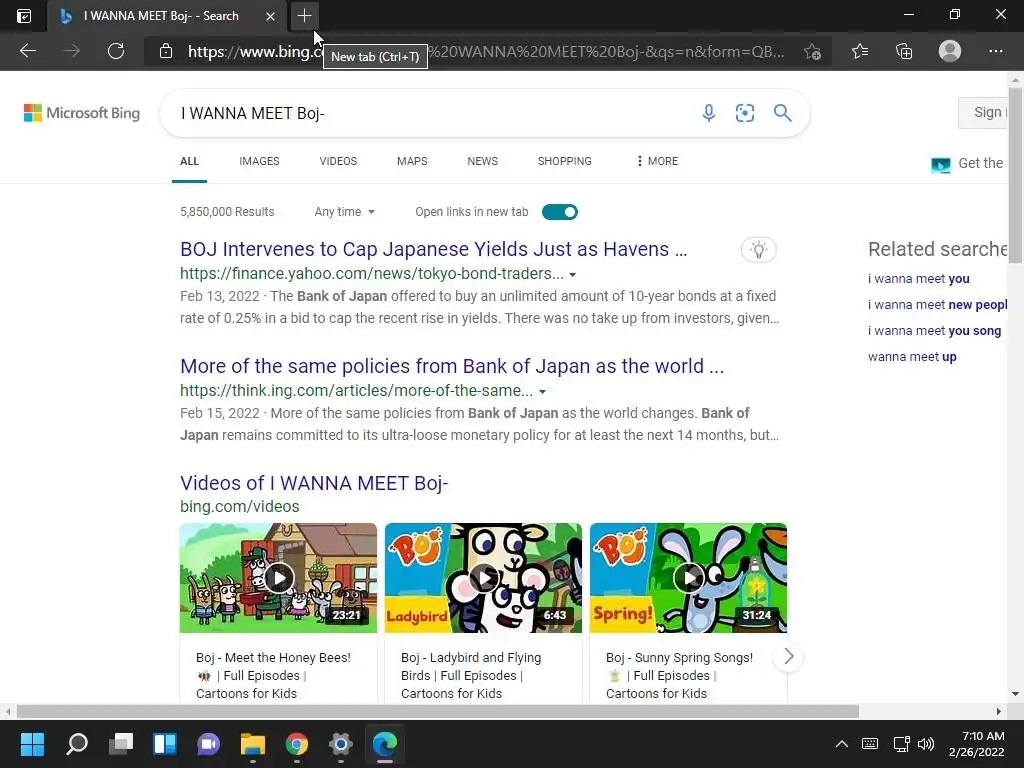
Task: Expand the think.ing.com URL dropdown arrow
Action: [542, 391]
